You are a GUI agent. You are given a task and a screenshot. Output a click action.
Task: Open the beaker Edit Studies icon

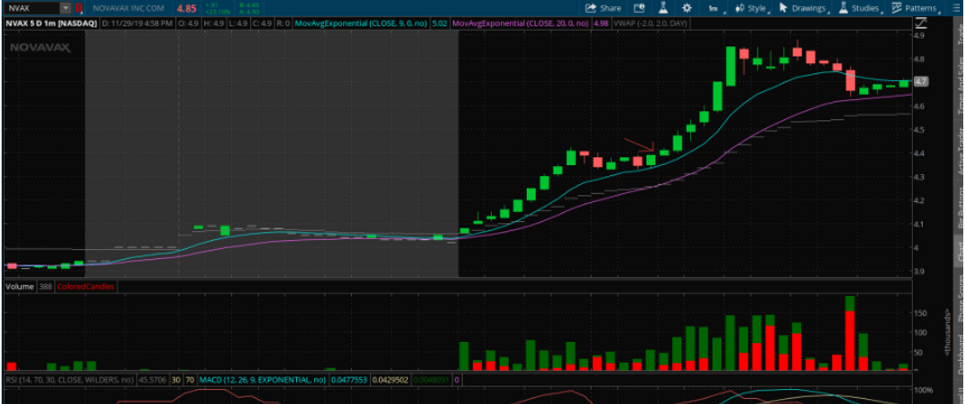(663, 7)
